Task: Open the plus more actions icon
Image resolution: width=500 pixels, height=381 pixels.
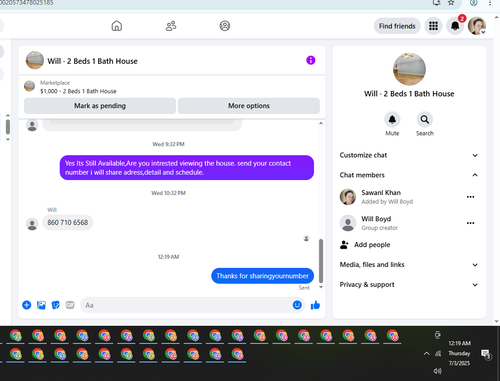Action: (x=27, y=305)
